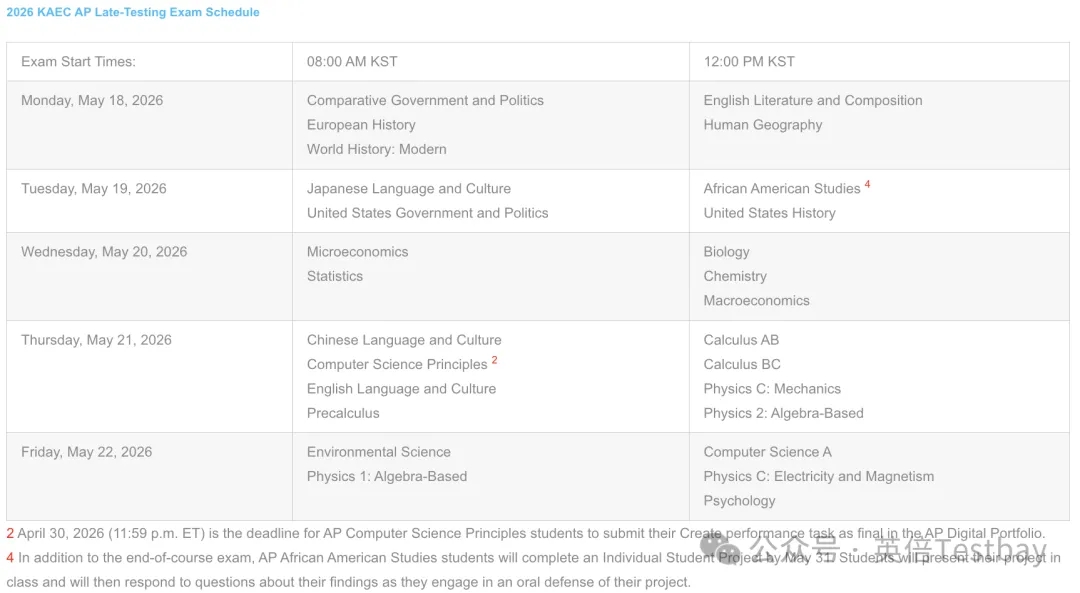Click the 08:00 AM KST column header

(x=352, y=61)
